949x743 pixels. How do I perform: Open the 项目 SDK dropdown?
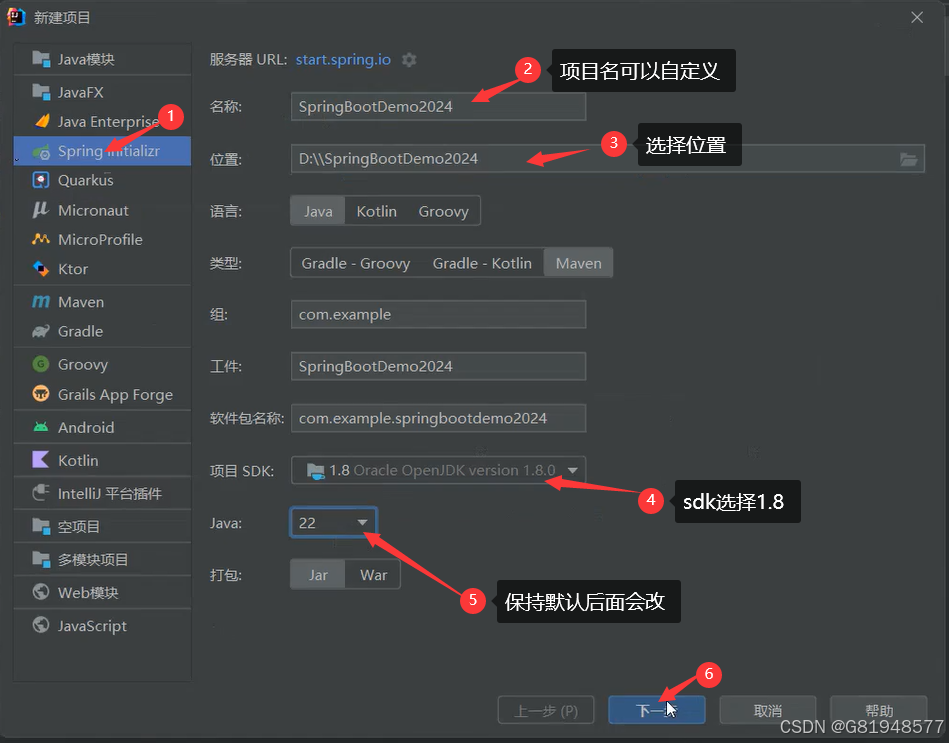point(438,470)
